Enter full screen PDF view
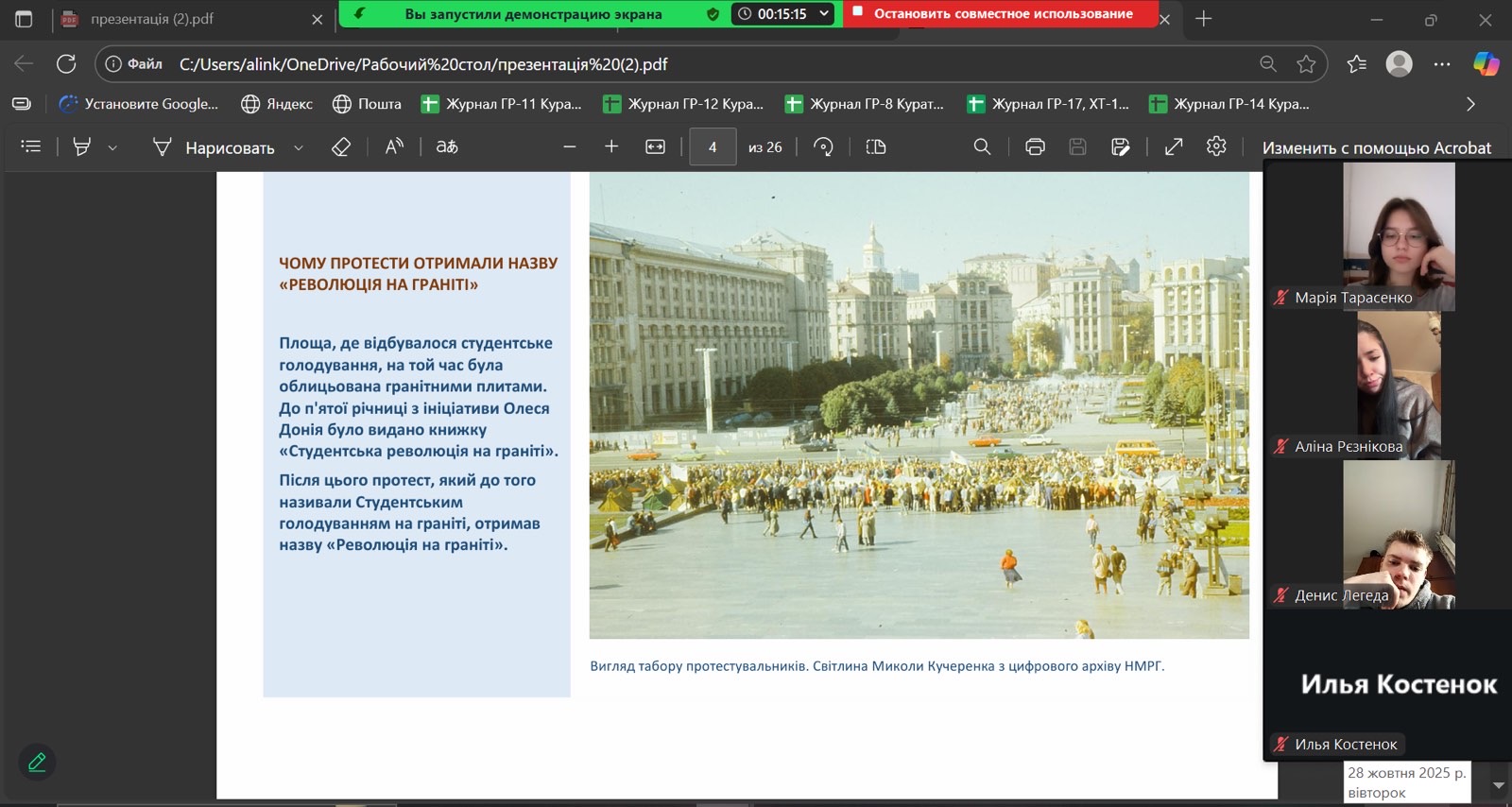 [1174, 146]
